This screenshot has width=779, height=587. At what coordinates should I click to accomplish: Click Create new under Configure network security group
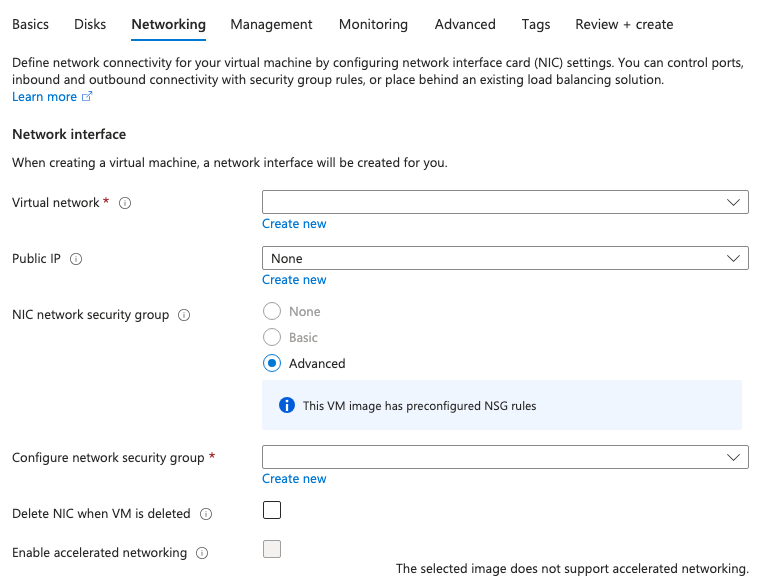tap(294, 479)
